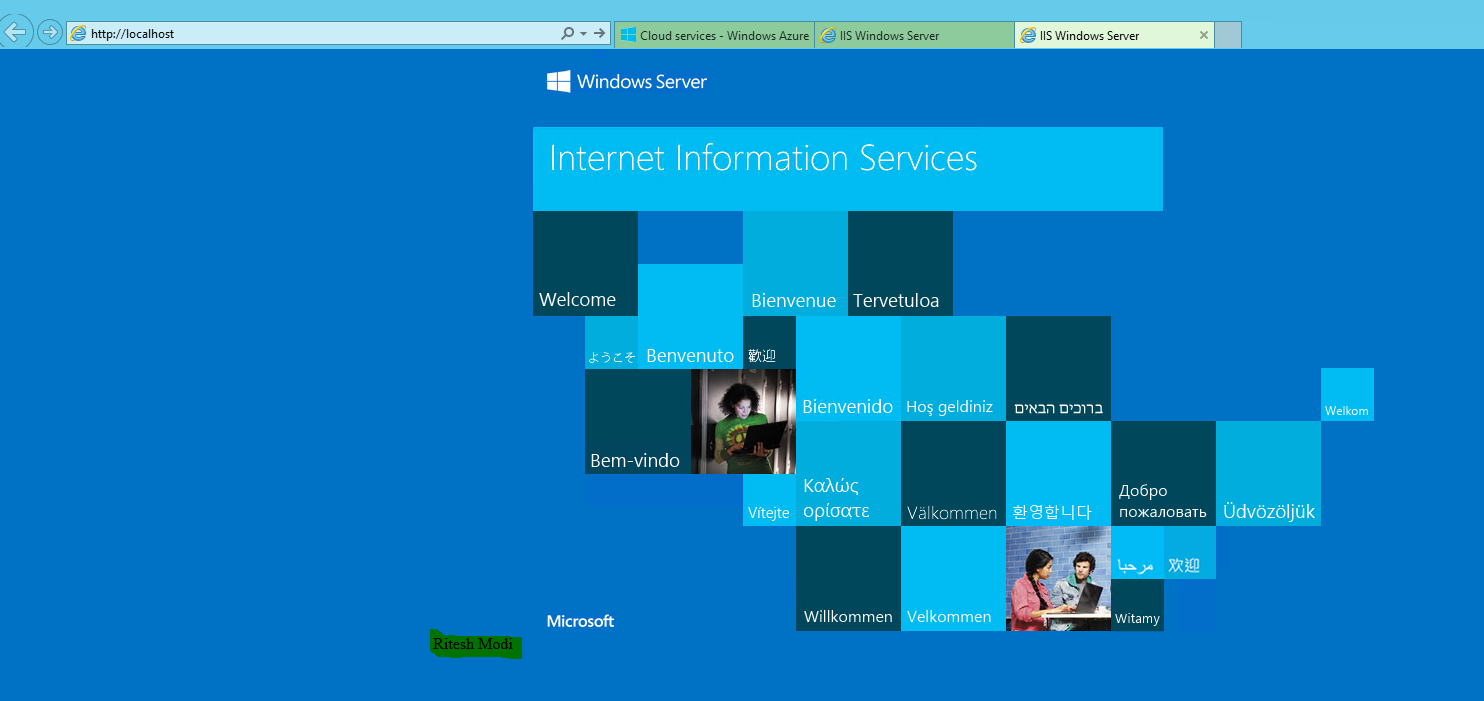1484x701 pixels.
Task: Switch to Cloud services - Windows Azure tab
Action: (714, 35)
